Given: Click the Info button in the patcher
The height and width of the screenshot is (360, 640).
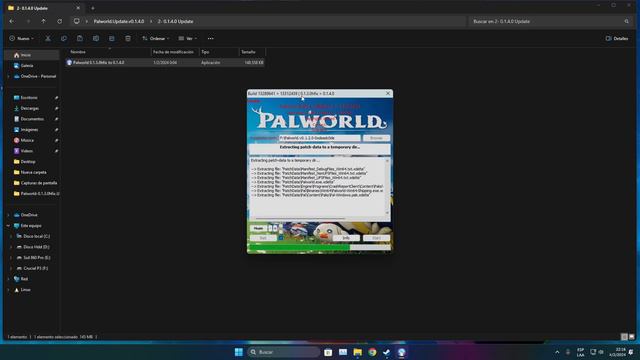Looking at the screenshot, I should tap(346, 238).
